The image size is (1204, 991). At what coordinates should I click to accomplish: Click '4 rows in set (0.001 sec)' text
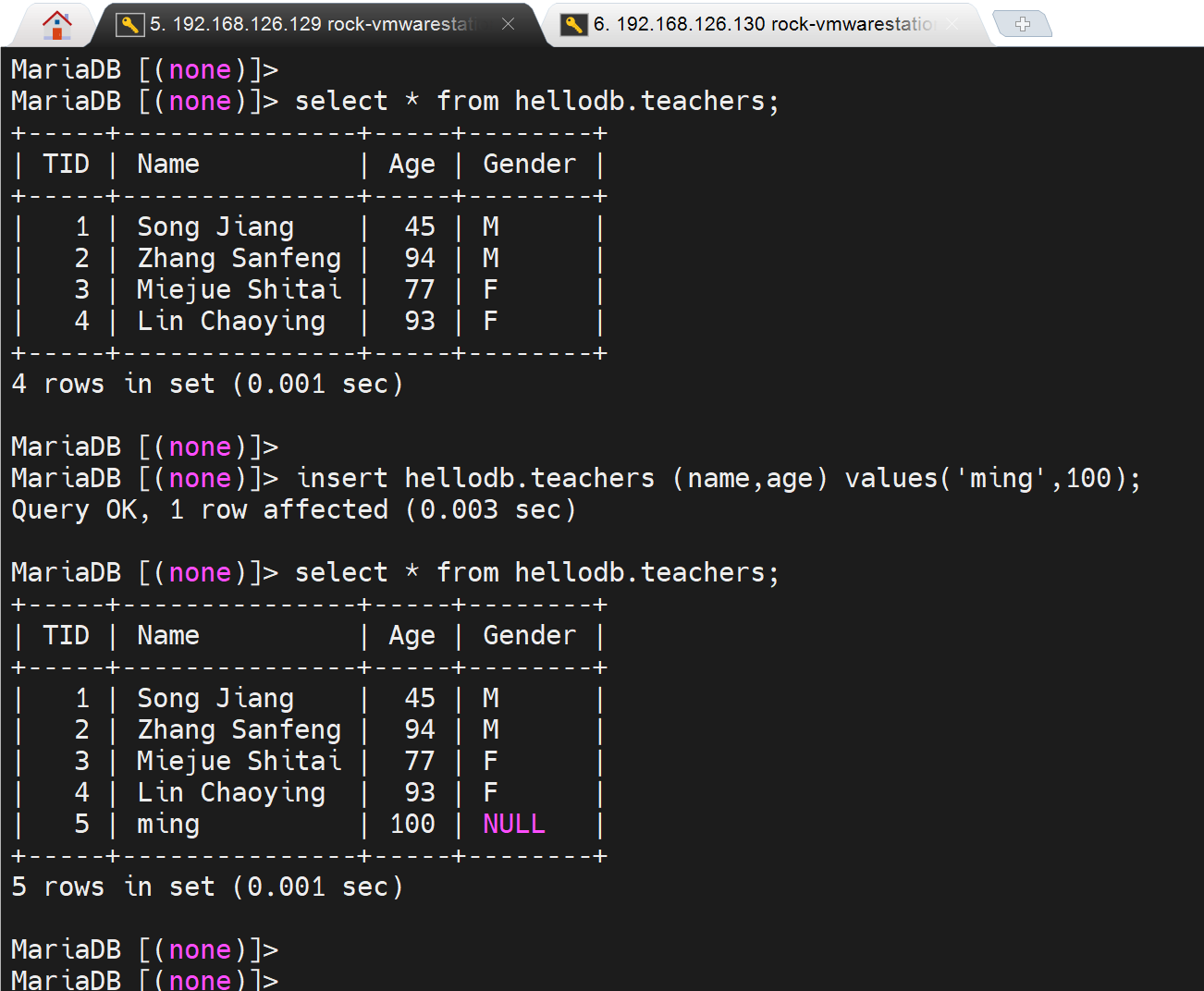208,385
